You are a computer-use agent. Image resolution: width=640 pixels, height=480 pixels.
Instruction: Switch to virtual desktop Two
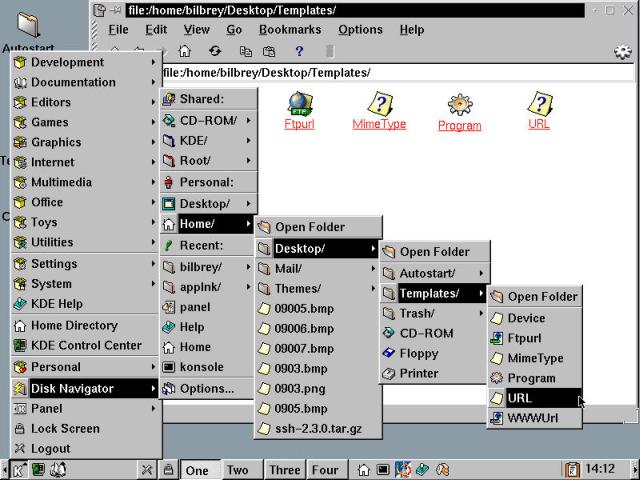[x=238, y=470]
